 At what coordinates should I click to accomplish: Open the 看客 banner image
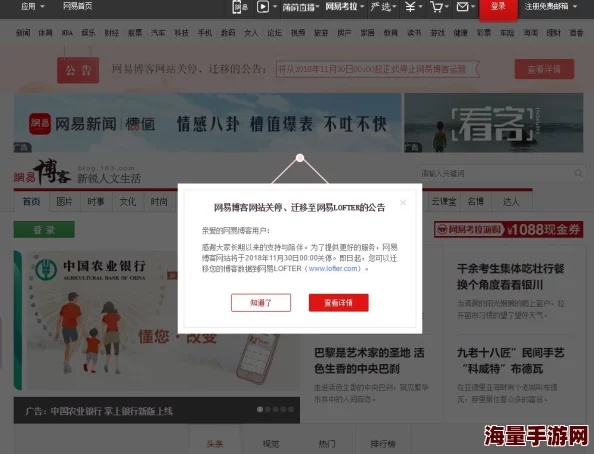494,123
